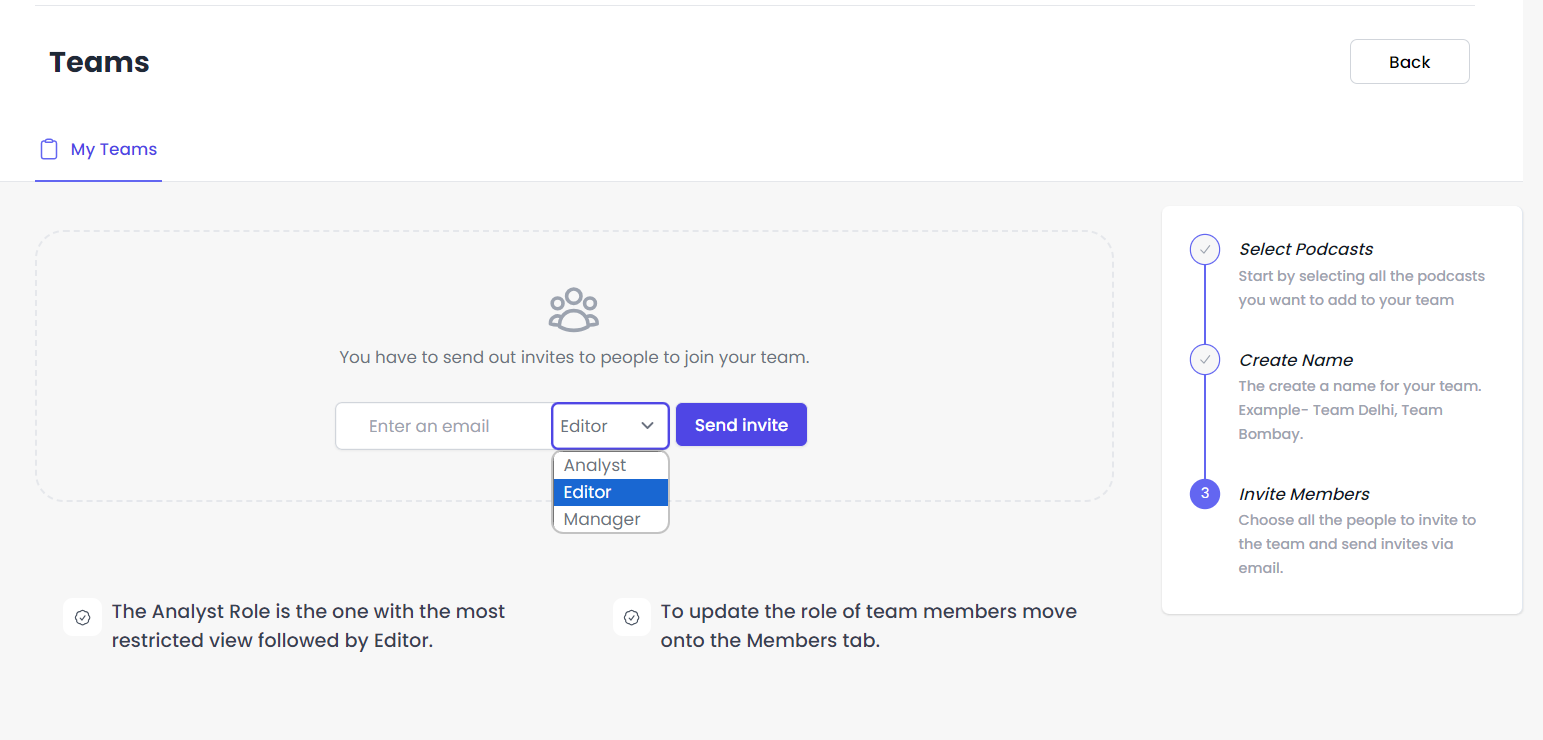Click the Enter an email input field
Viewport: 1543px width, 740px height.
443,425
